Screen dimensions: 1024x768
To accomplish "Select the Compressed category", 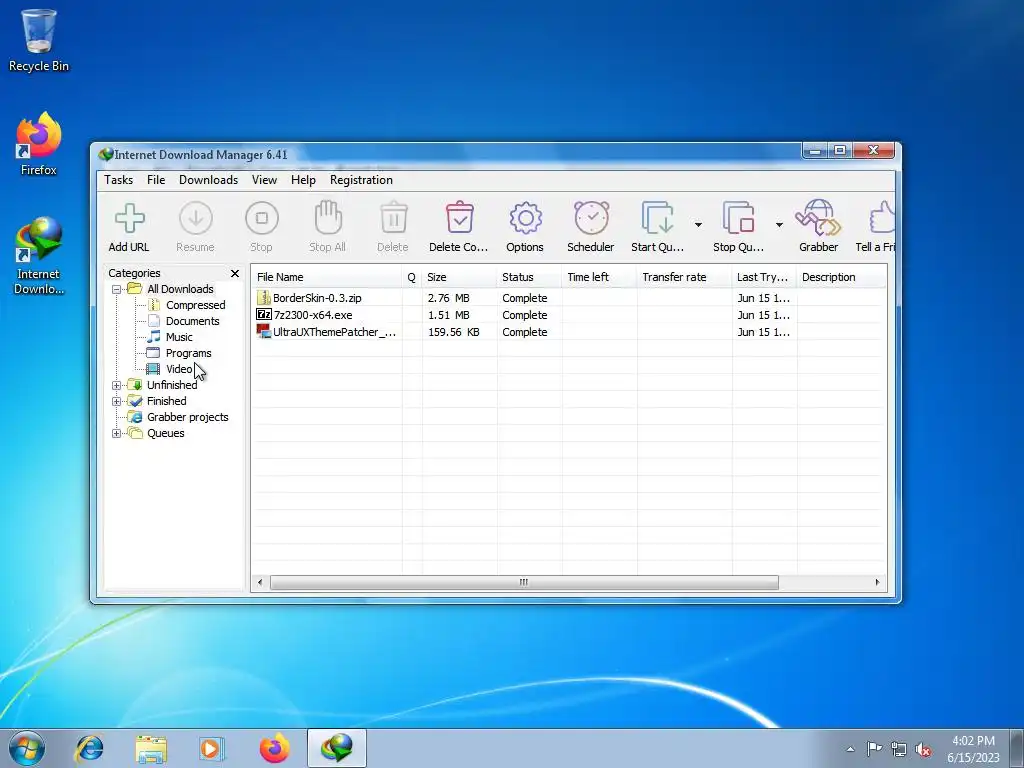I will pyautogui.click(x=195, y=305).
